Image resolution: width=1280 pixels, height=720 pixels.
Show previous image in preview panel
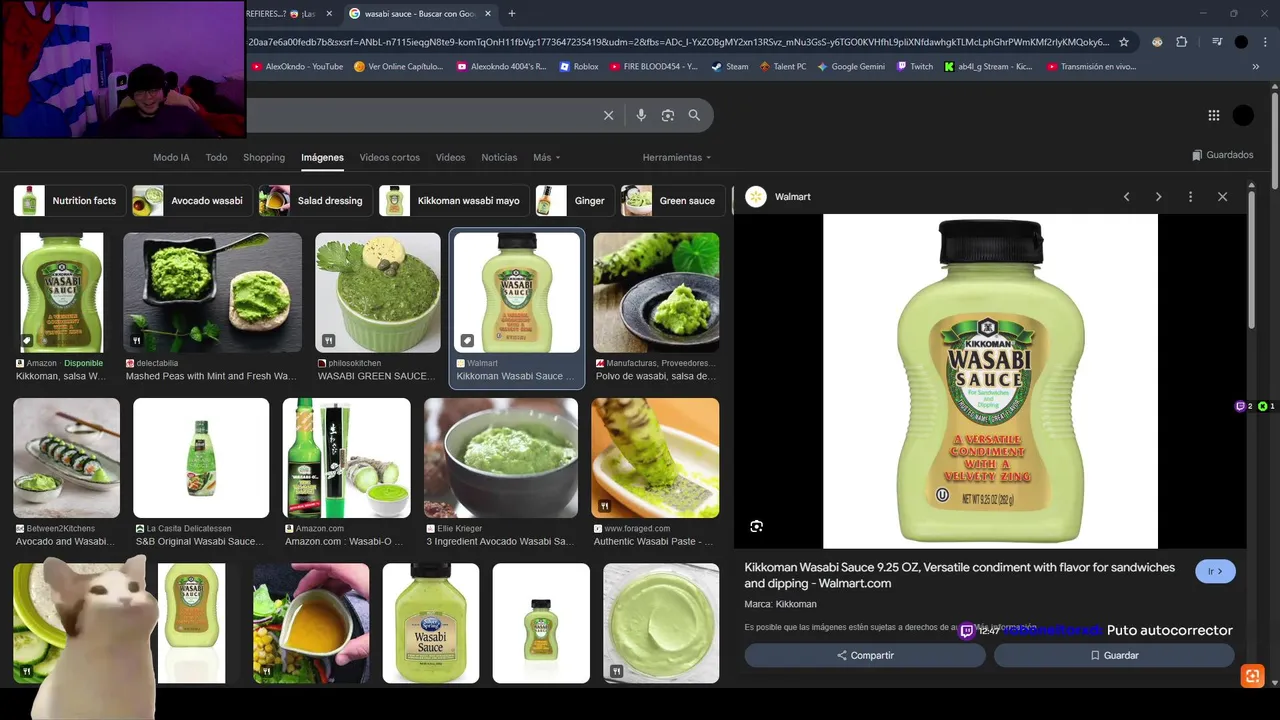[1126, 197]
